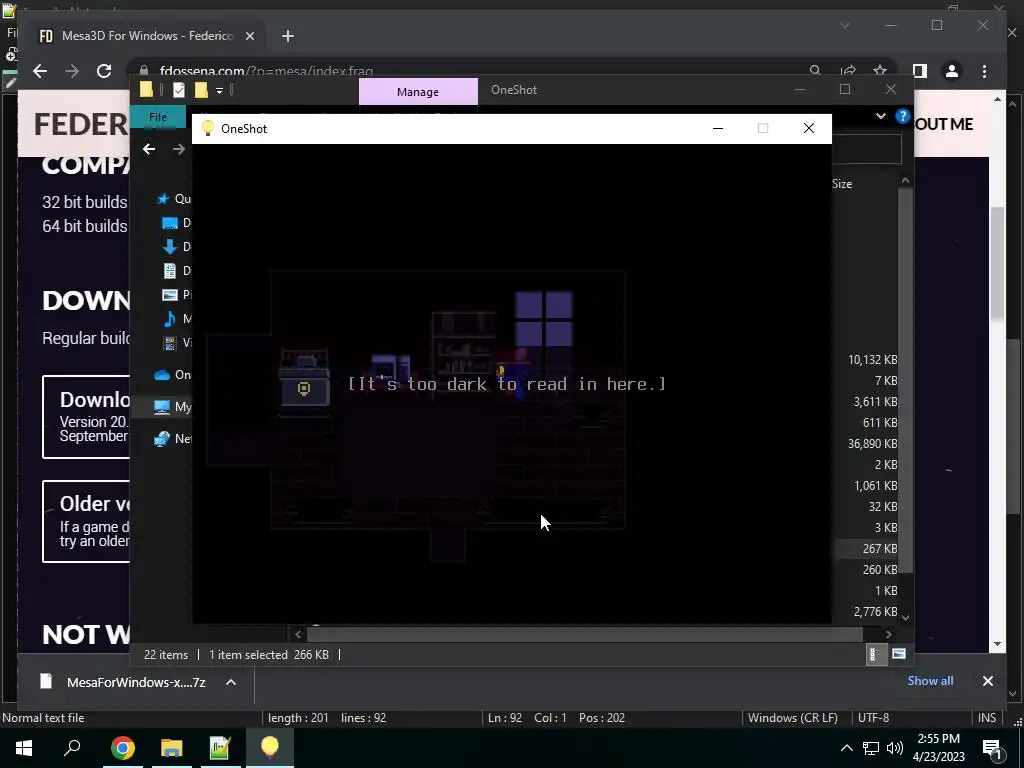This screenshot has width=1024, height=768.
Task: Open the notification center icon
Action: [992, 749]
